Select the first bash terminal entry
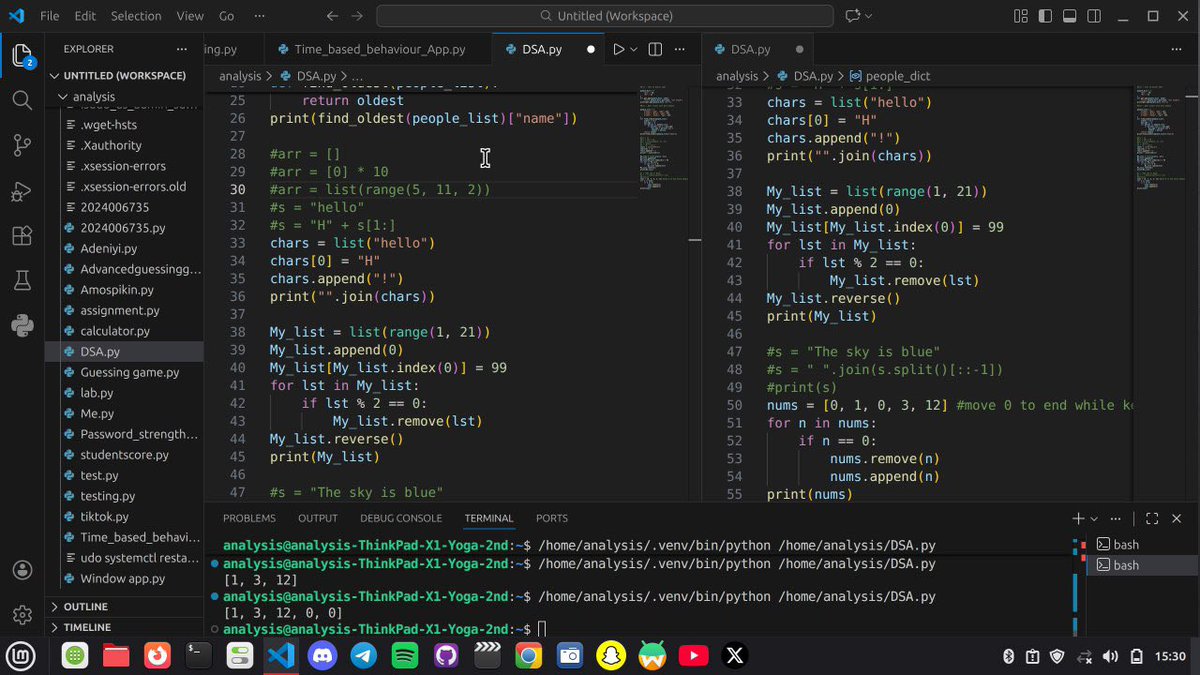Screen dimensions: 1200x675 (1139, 545)
